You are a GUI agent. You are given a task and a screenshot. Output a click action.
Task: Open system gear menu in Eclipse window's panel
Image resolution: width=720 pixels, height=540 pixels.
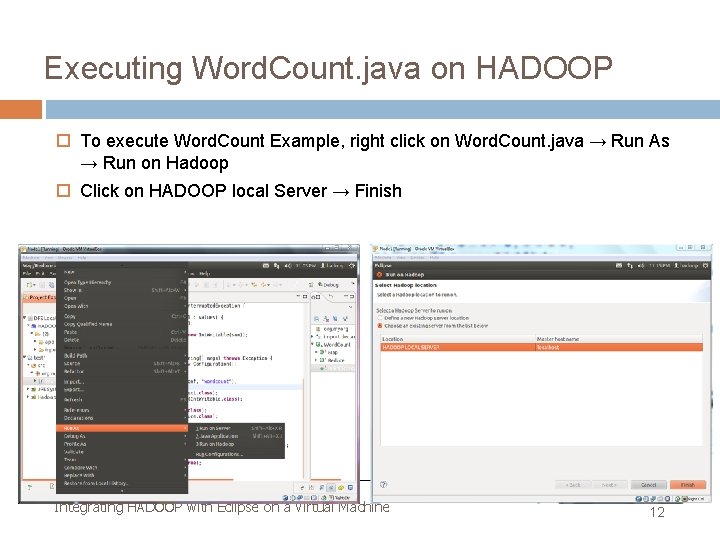coord(352,266)
